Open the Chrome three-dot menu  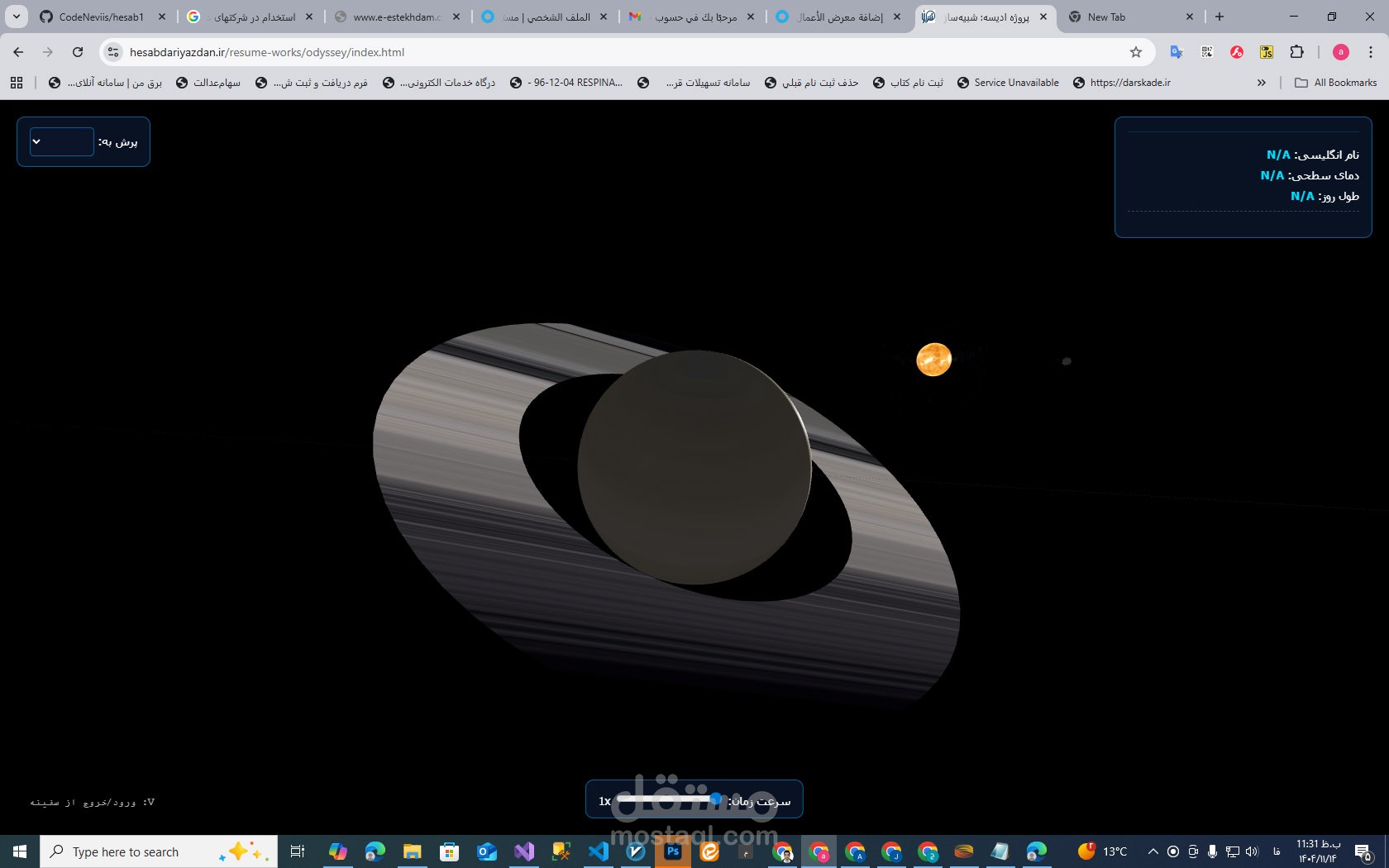coord(1371,52)
